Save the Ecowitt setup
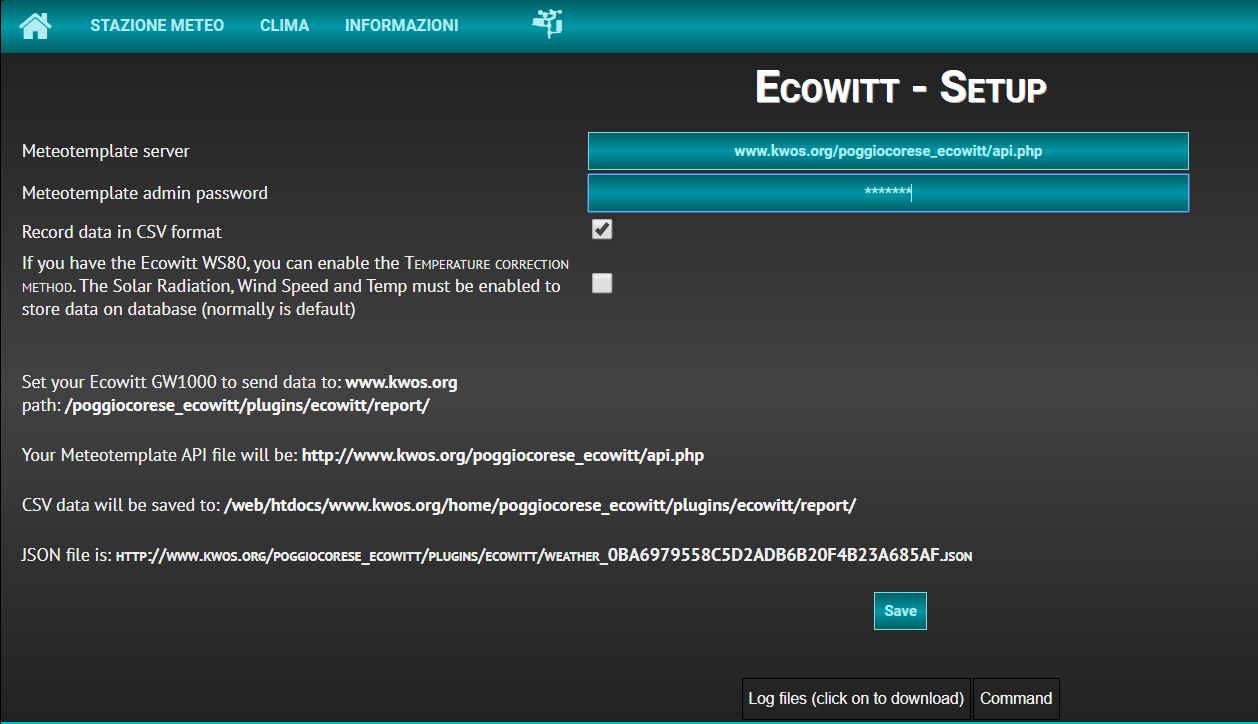 point(900,611)
